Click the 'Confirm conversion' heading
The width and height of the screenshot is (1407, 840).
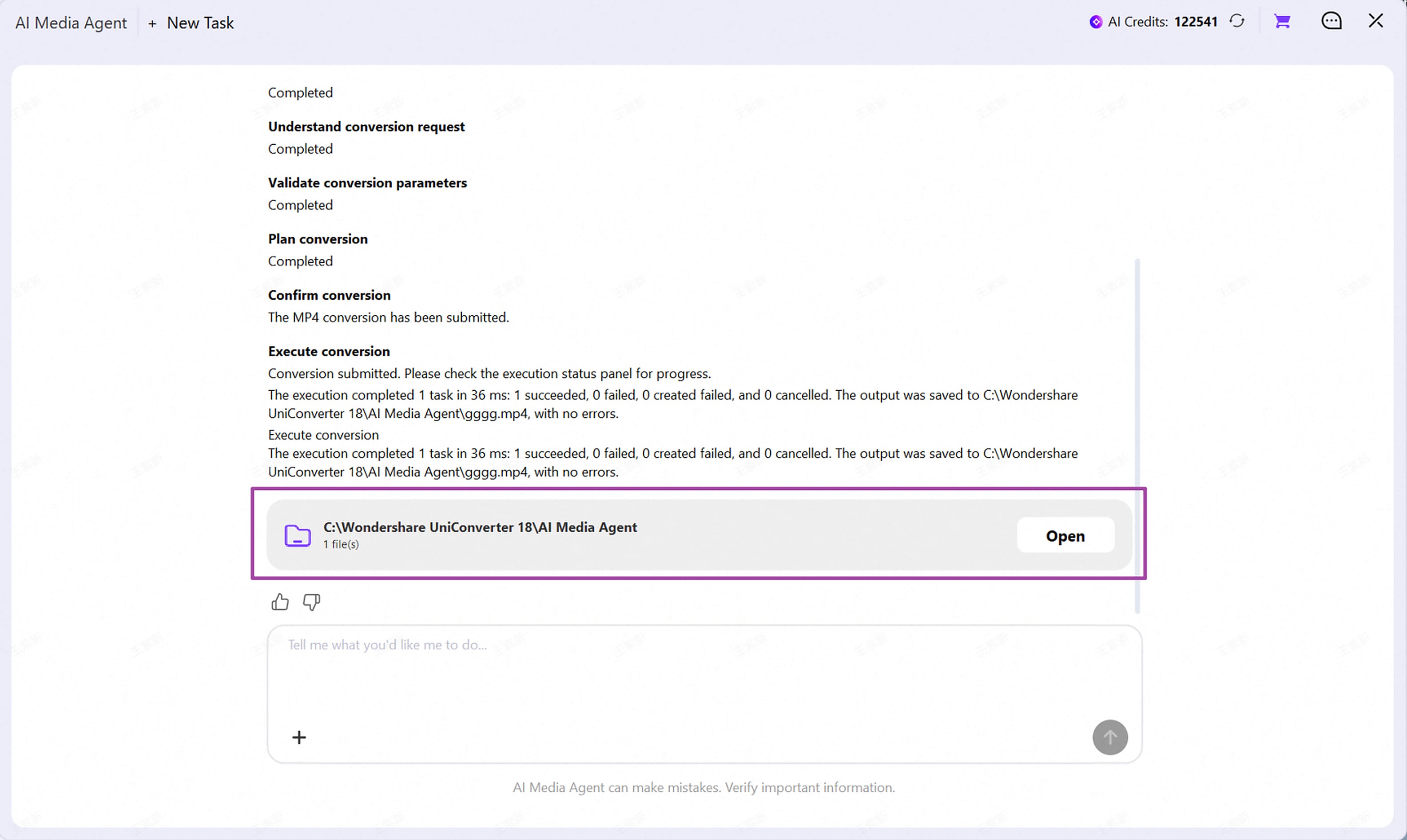click(329, 295)
